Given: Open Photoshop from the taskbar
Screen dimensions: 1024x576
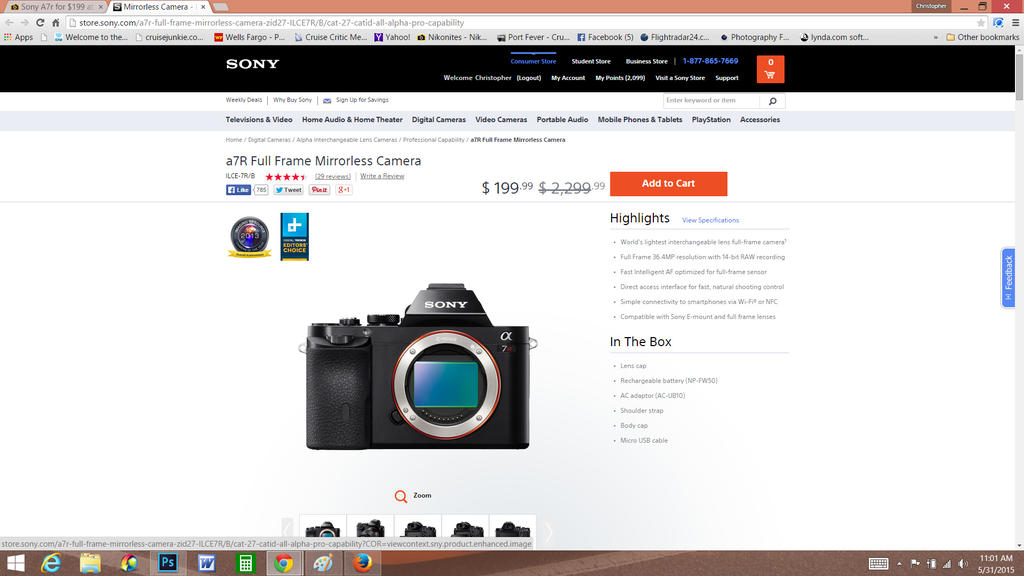Looking at the screenshot, I should (167, 563).
